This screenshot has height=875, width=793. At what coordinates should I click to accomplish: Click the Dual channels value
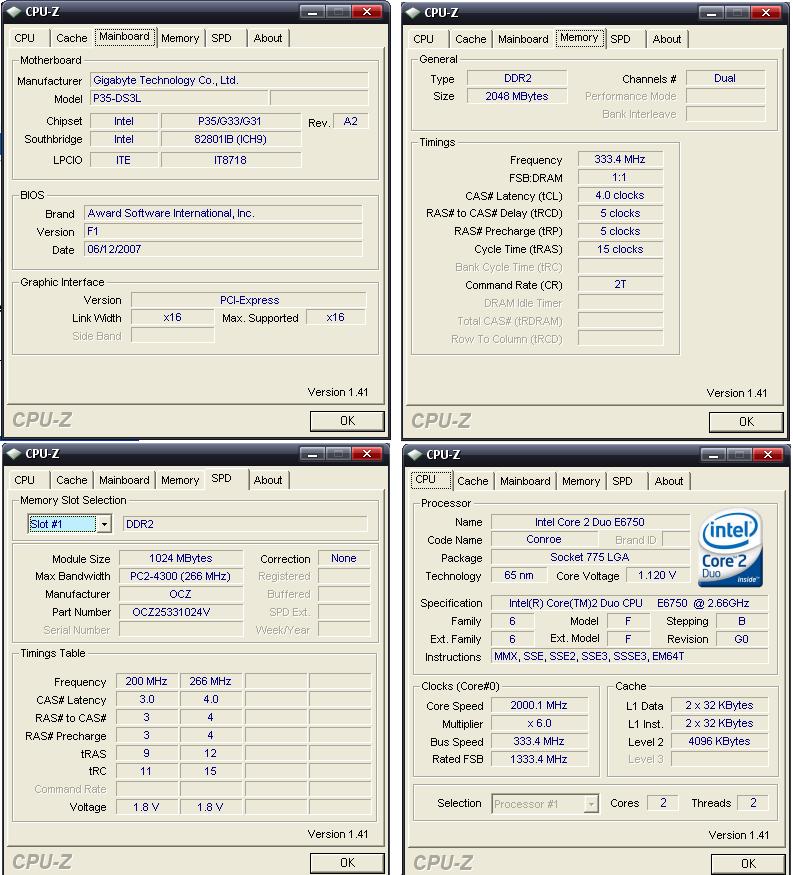(725, 78)
